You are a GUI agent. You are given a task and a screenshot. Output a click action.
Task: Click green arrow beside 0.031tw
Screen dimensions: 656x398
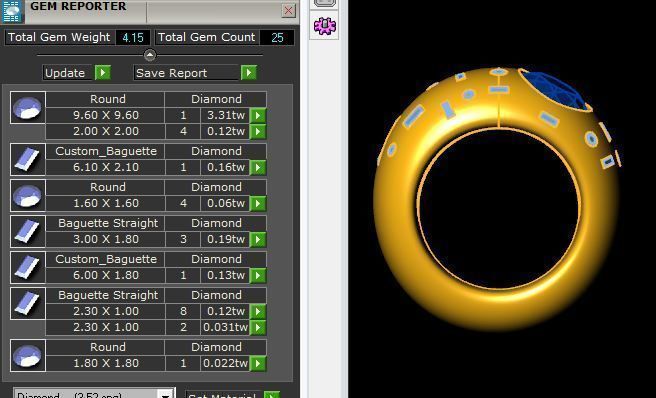258,327
